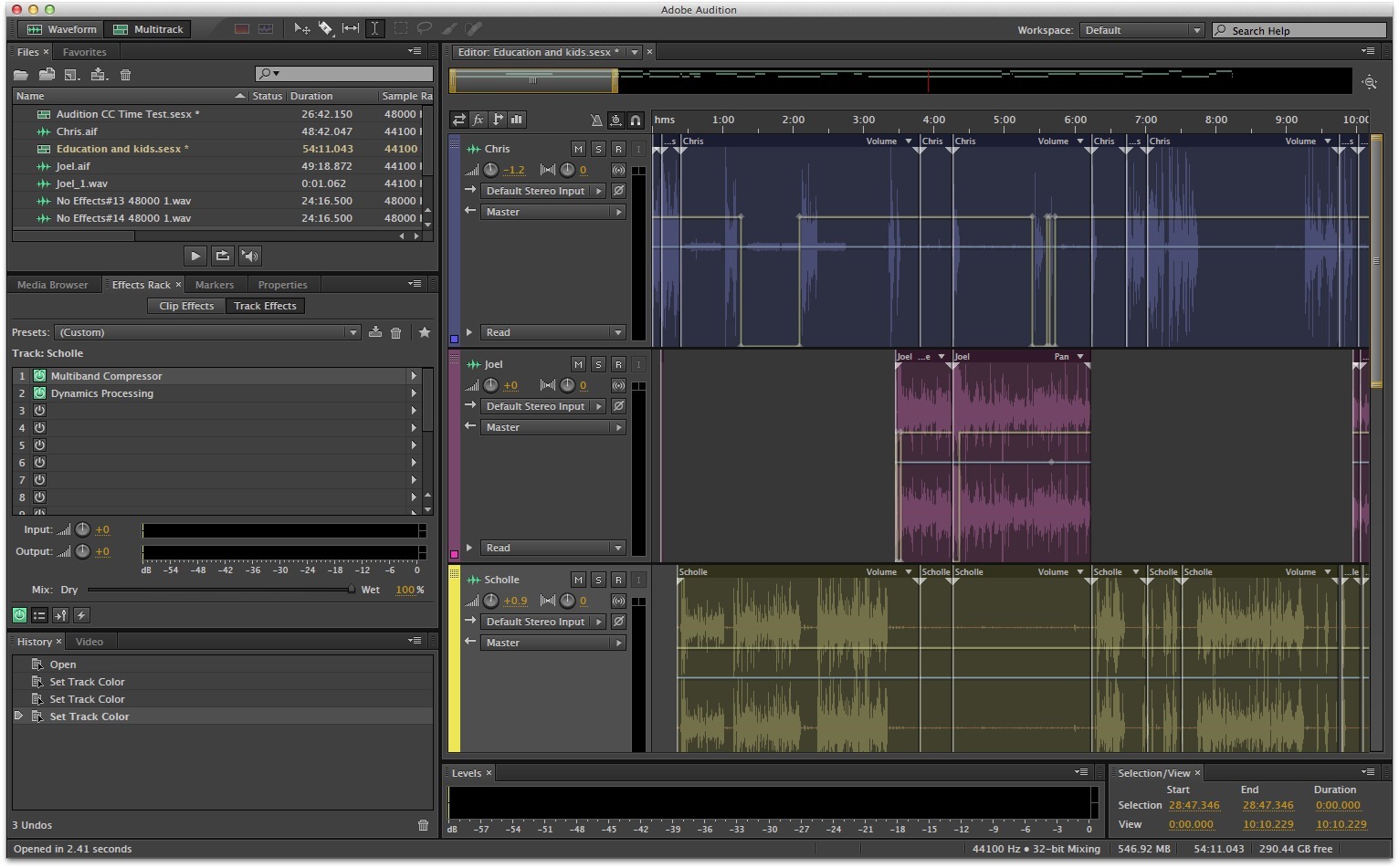
Task: Select Track Effects button
Action: click(265, 306)
